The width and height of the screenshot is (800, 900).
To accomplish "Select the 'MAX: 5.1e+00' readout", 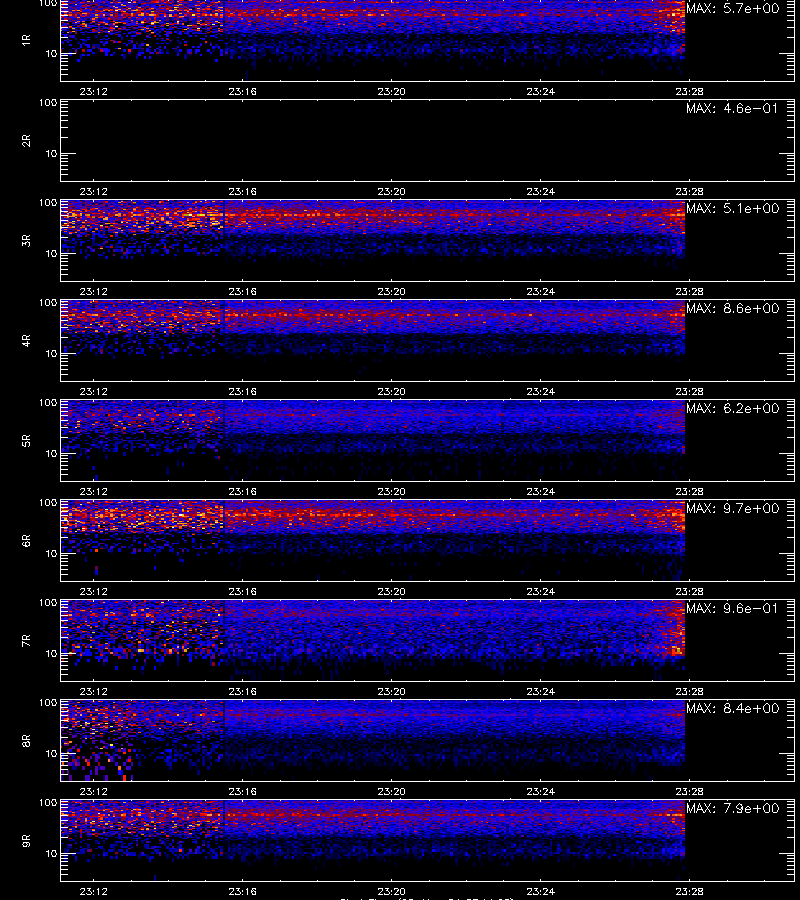I will coord(733,208).
